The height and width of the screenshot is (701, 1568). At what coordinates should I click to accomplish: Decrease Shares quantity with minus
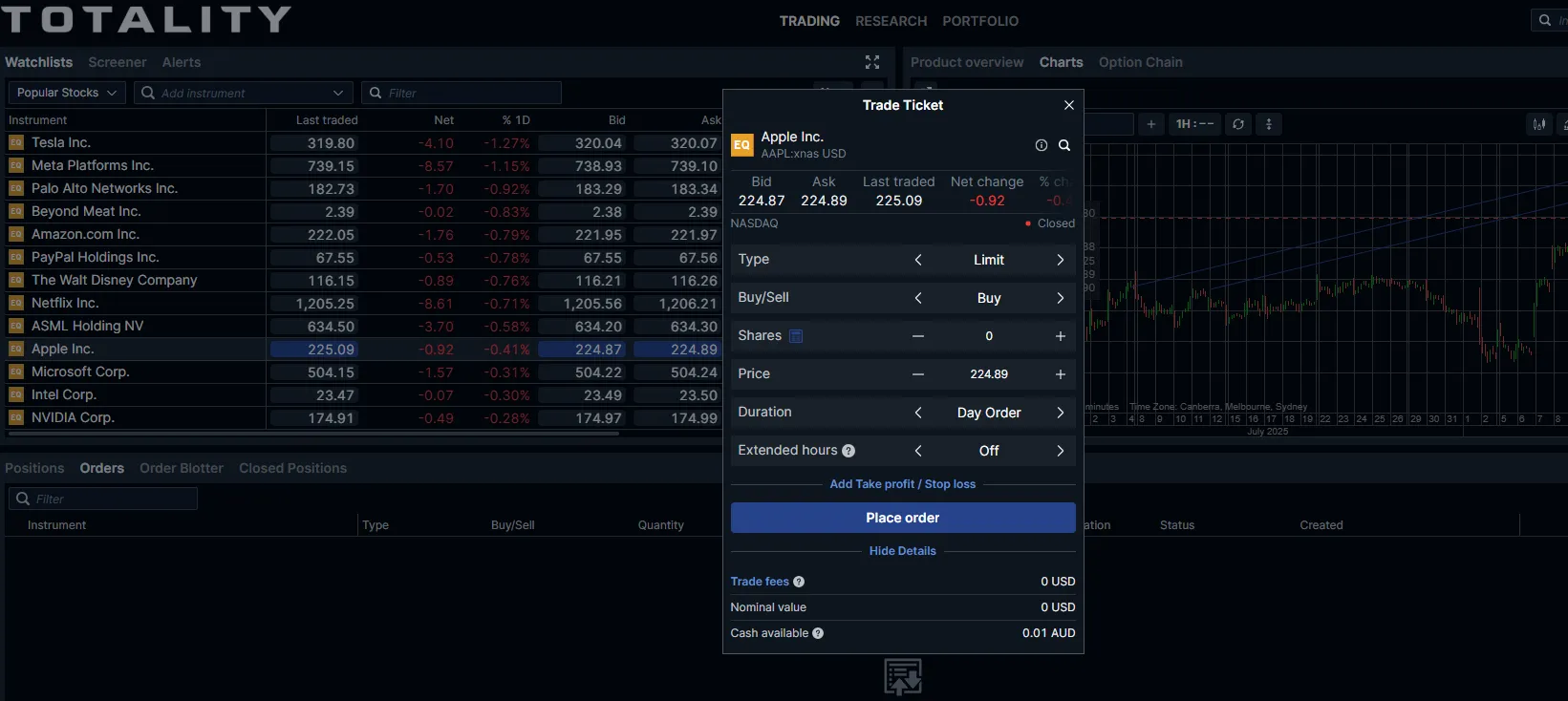coord(917,336)
